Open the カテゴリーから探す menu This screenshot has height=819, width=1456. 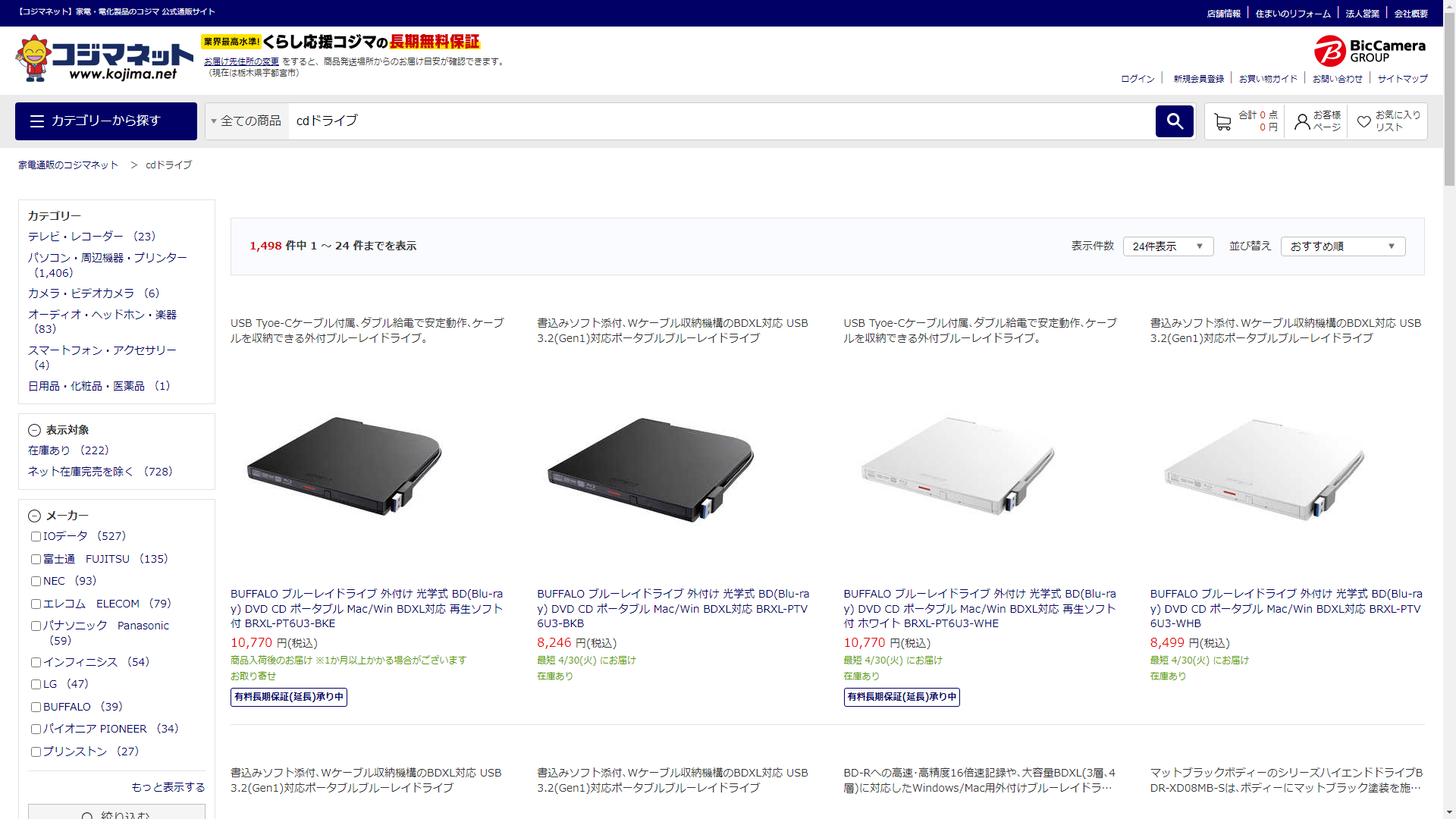click(x=106, y=121)
